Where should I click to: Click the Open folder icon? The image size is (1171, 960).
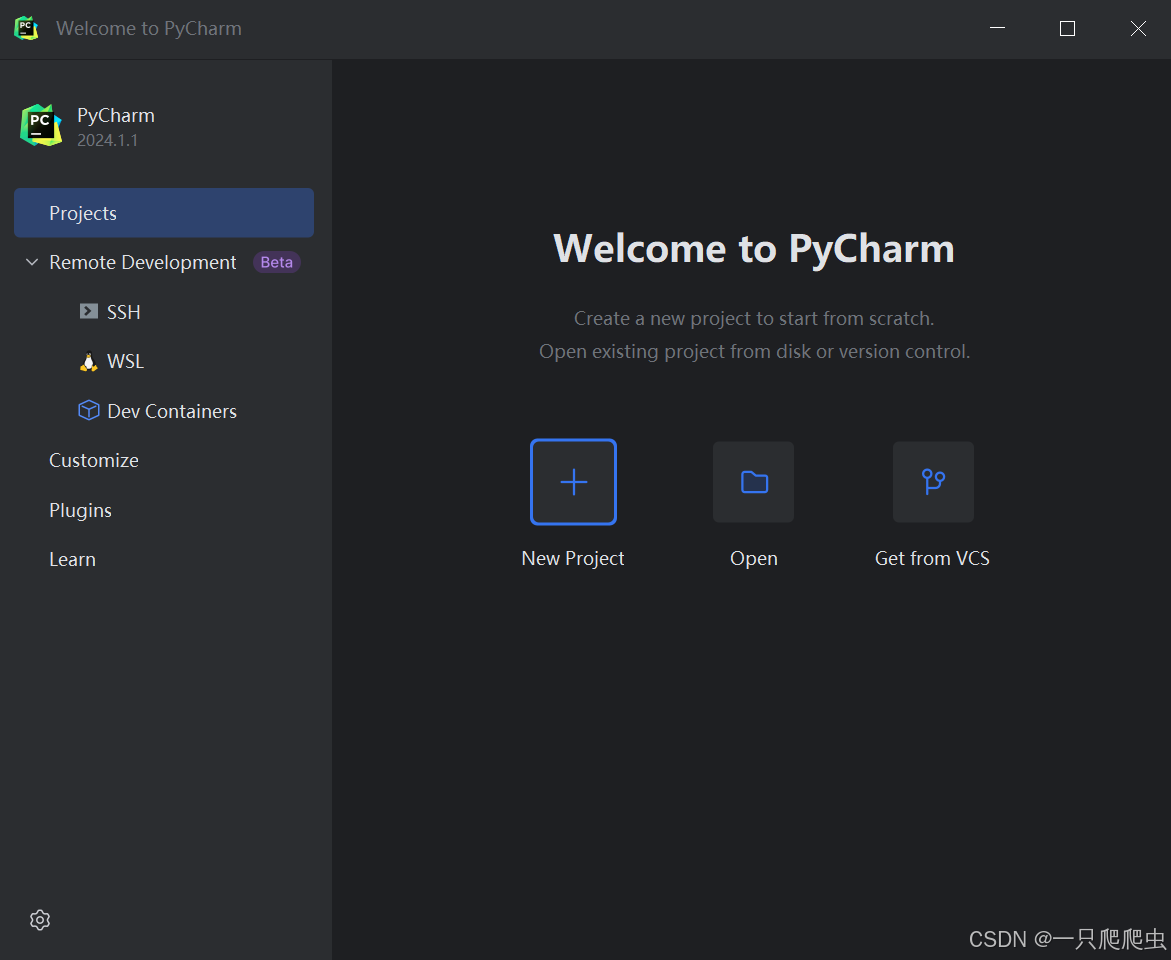coord(754,482)
